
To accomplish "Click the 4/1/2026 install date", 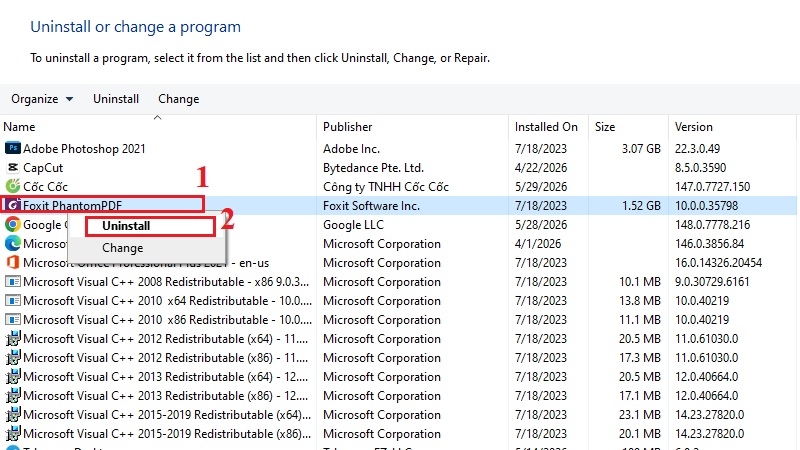I will coord(538,243).
